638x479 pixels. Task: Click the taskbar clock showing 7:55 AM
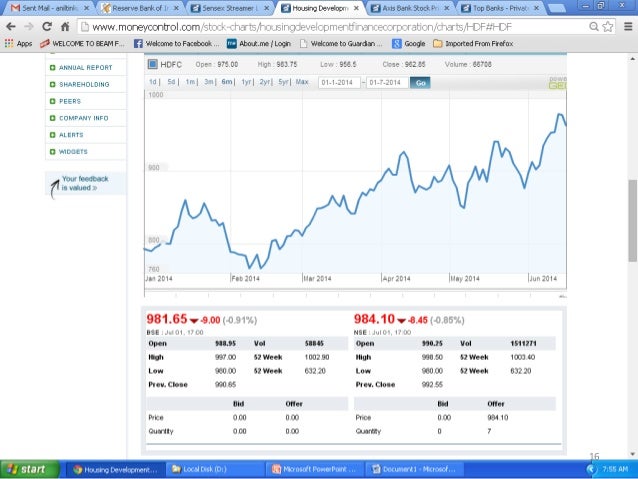tap(615, 469)
